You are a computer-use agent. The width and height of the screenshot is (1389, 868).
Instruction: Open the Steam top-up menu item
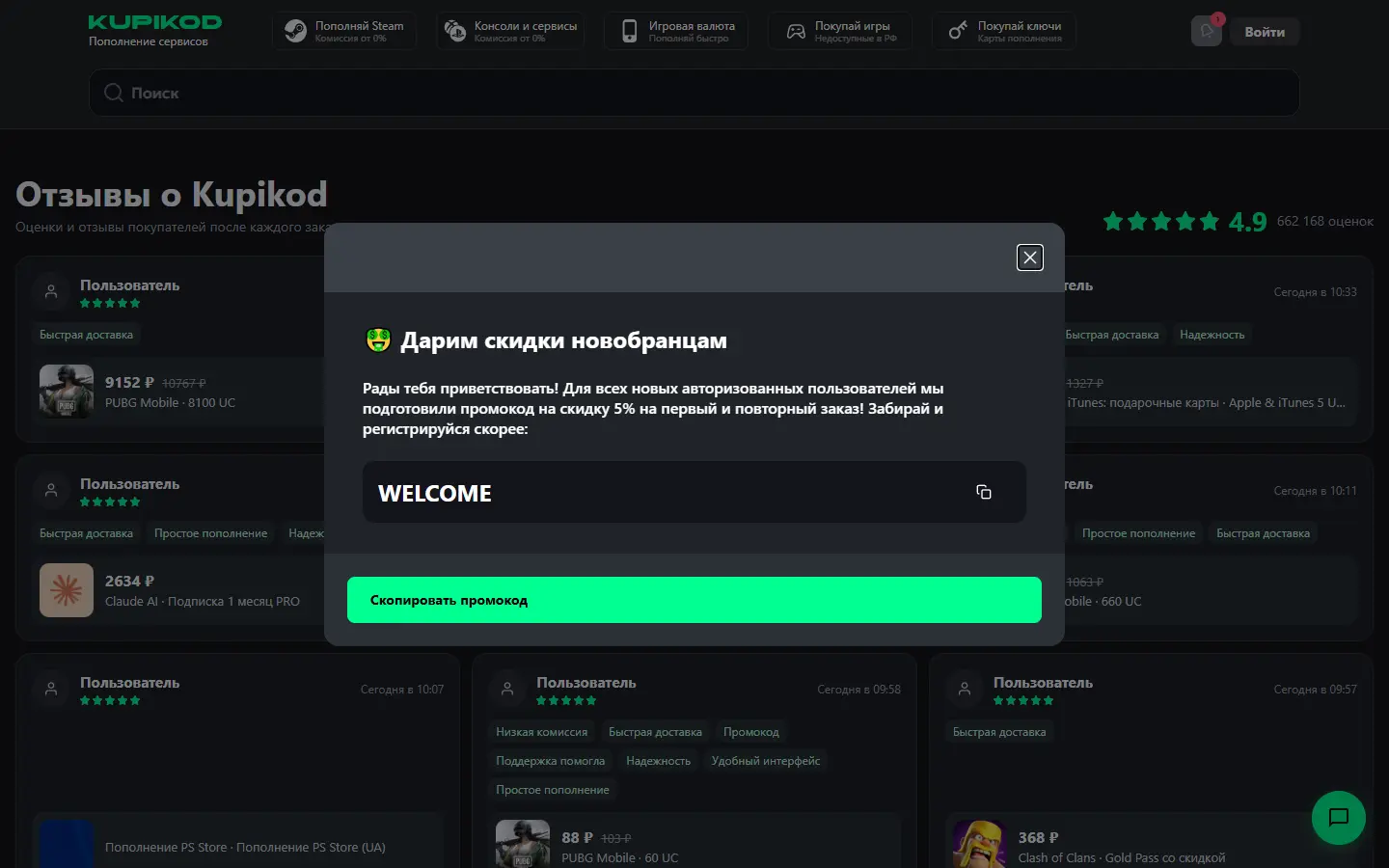[x=344, y=32]
